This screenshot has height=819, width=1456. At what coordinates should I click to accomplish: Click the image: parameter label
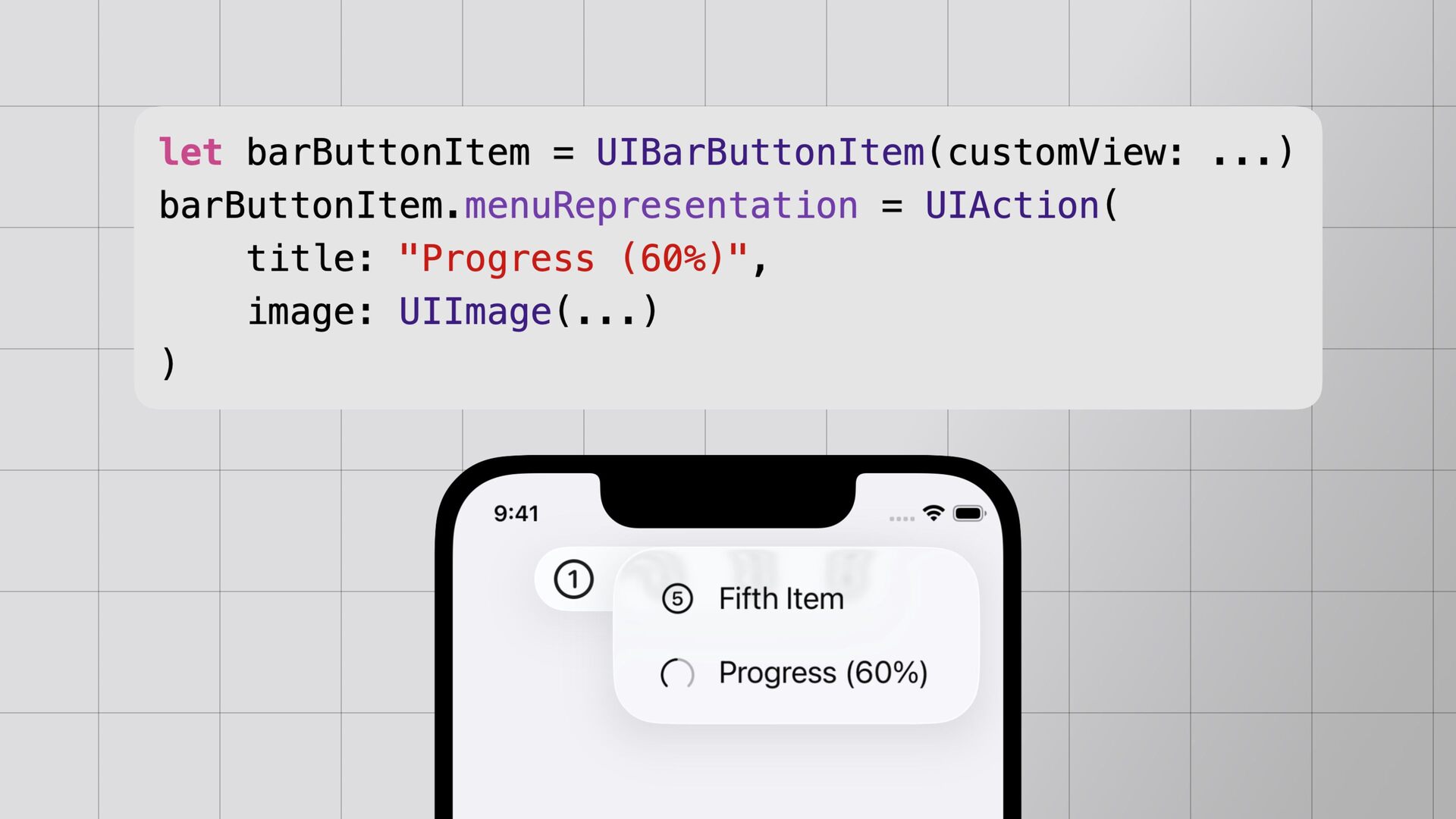tap(311, 312)
